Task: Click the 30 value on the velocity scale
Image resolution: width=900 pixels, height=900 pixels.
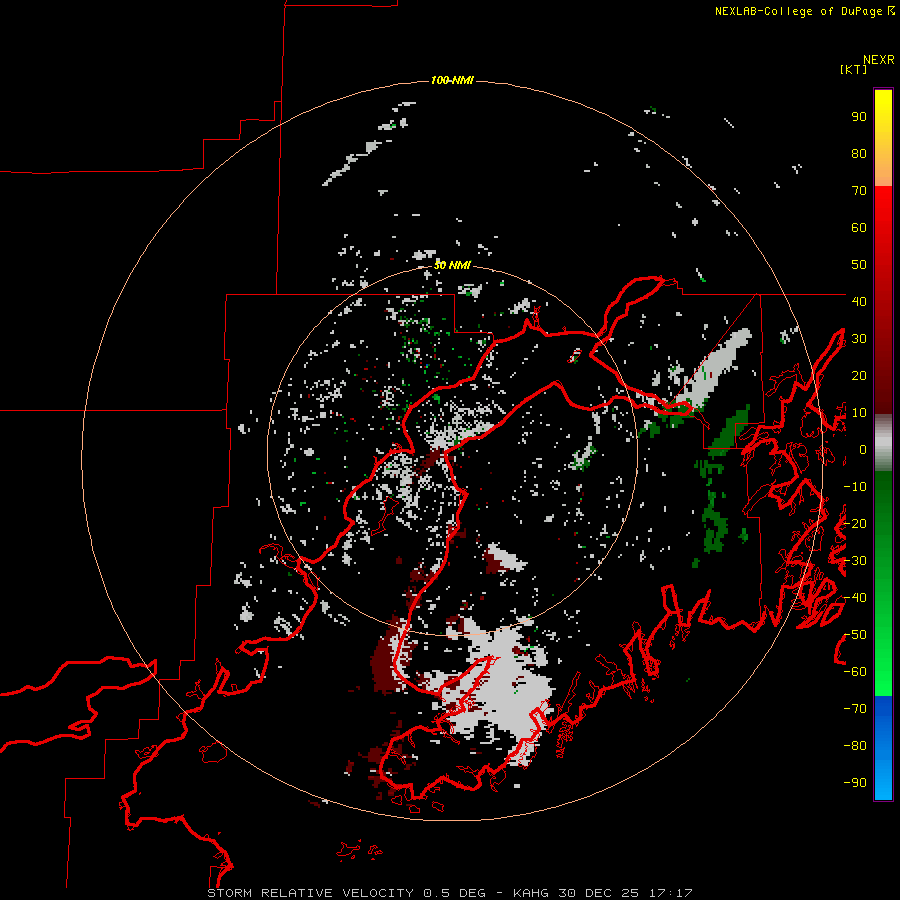Action: click(859, 339)
